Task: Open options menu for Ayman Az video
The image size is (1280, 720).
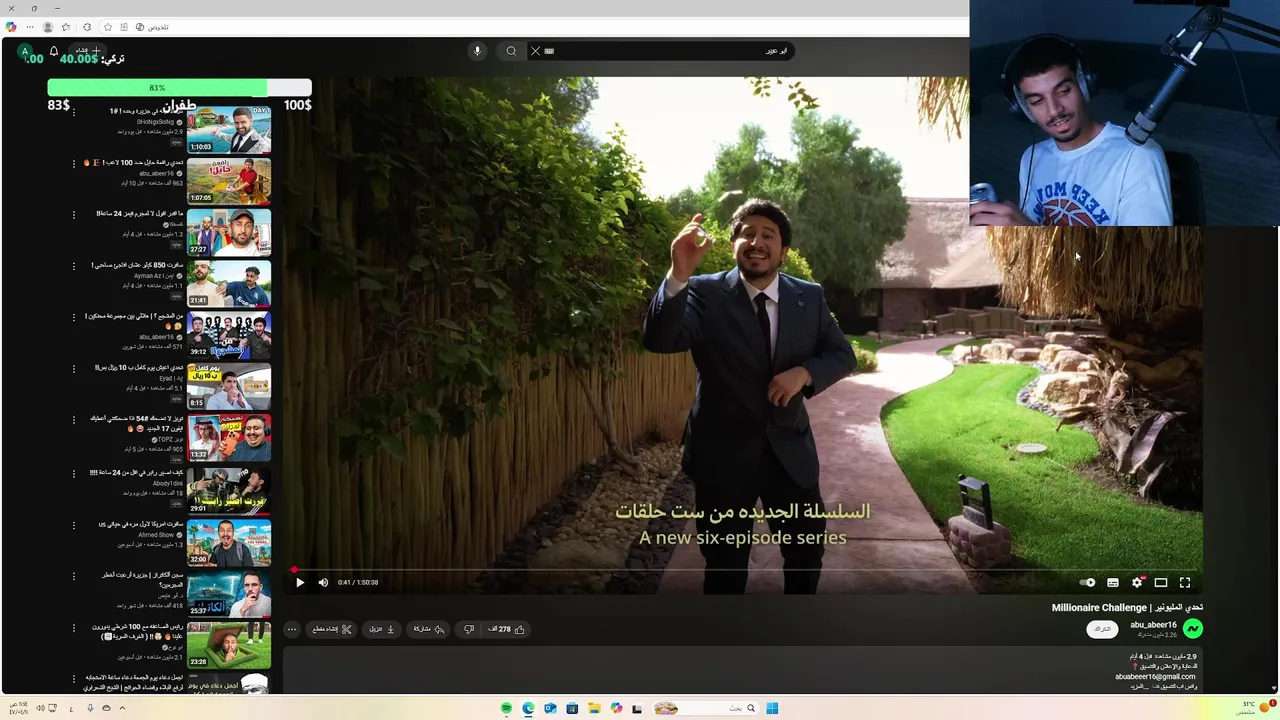Action: [73, 266]
